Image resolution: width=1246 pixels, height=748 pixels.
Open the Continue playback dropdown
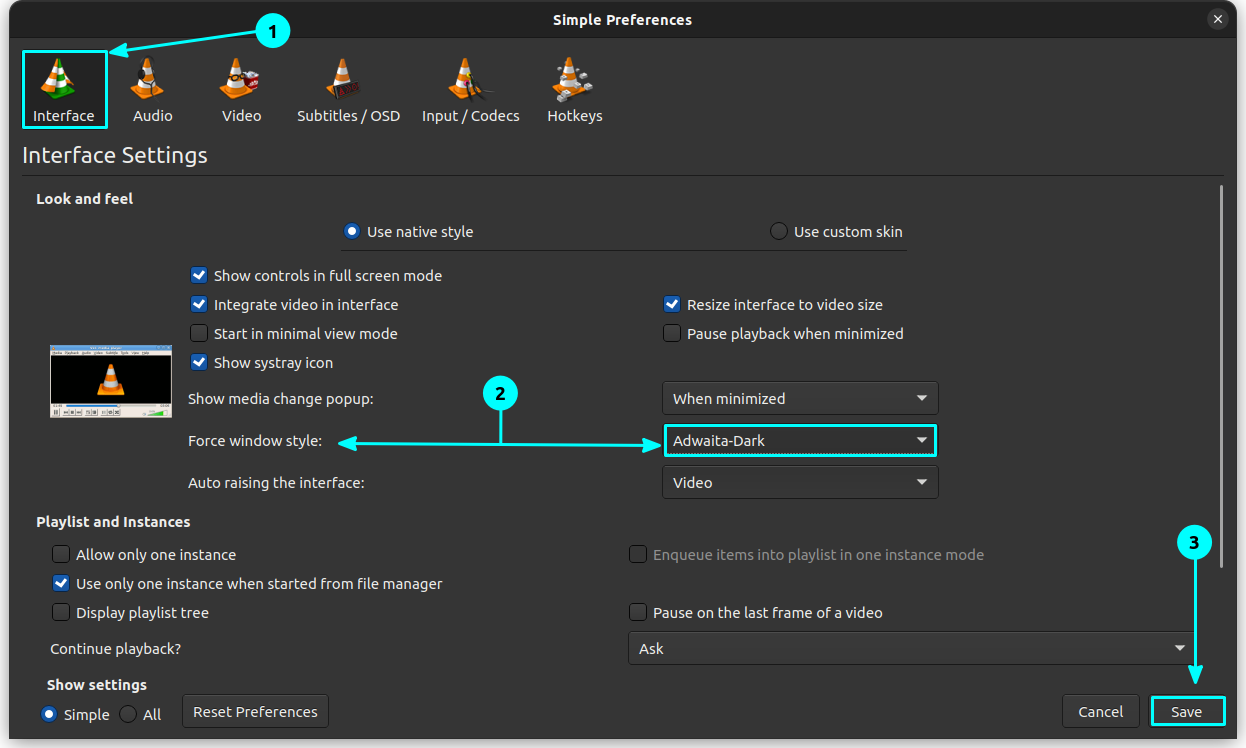tap(911, 648)
